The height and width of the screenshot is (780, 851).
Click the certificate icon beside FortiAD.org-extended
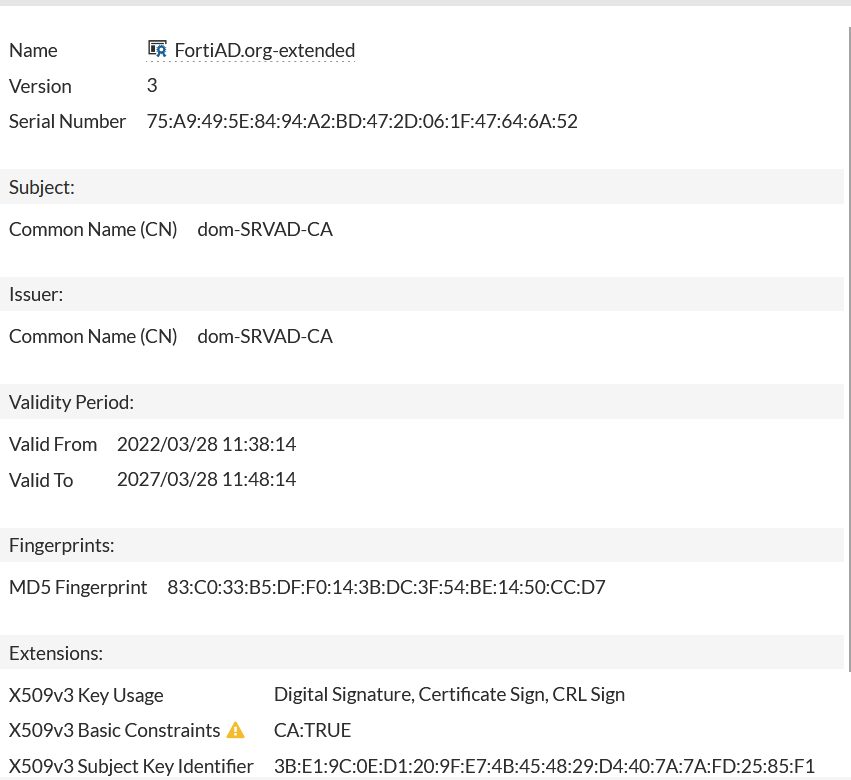pos(157,49)
